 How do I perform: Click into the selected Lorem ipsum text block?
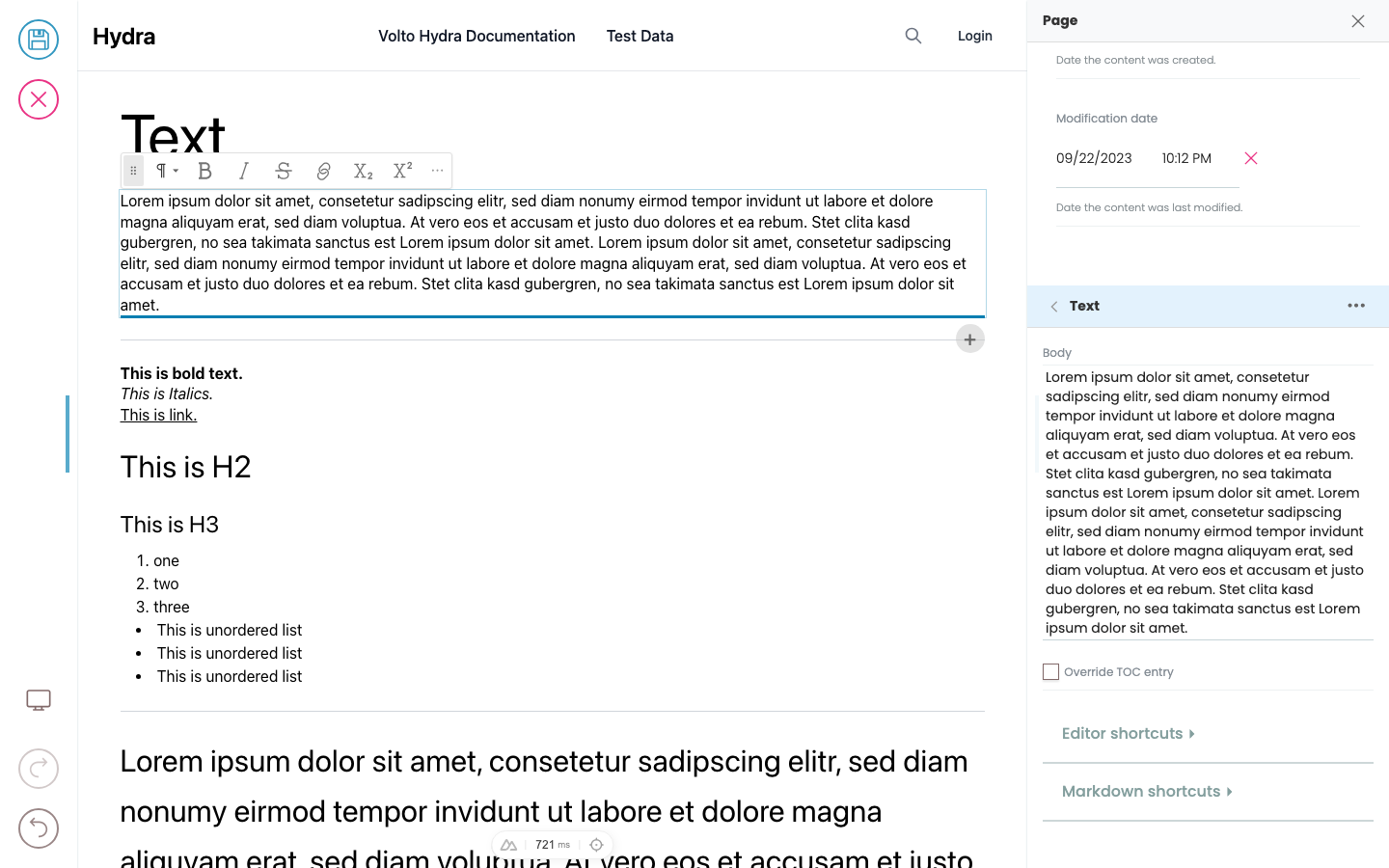(x=553, y=253)
